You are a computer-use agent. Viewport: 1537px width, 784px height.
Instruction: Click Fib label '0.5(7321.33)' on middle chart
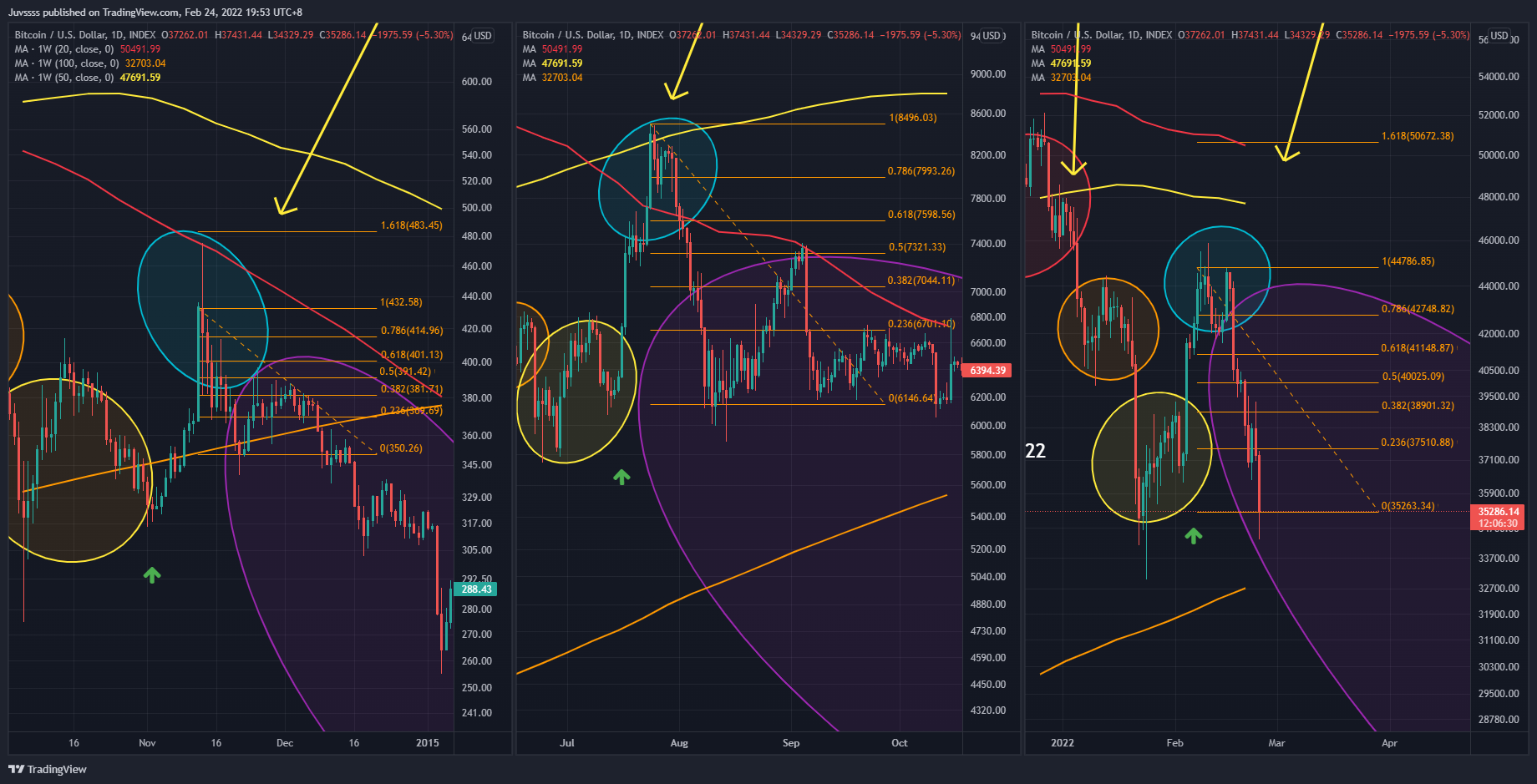point(917,247)
